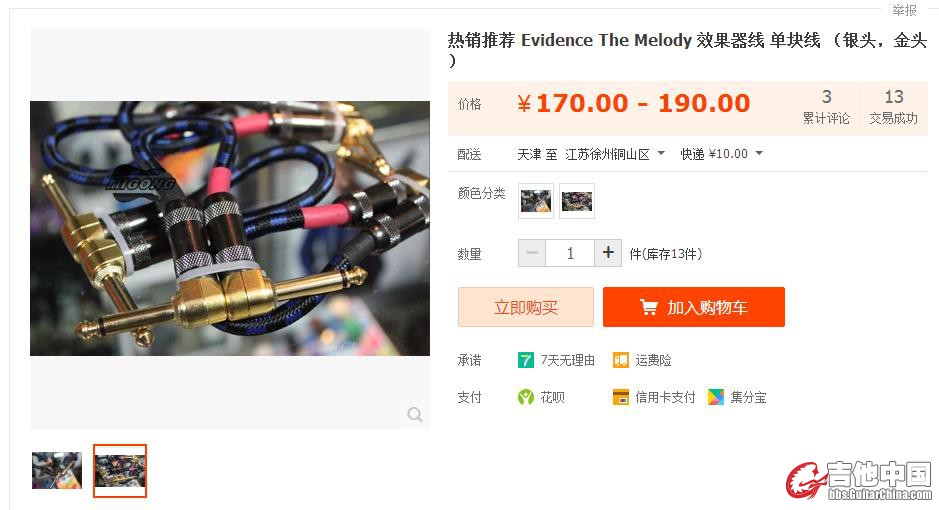Expand the 江苏徐州铜山区 delivery destination dropdown
939x510 pixels.
click(615, 154)
